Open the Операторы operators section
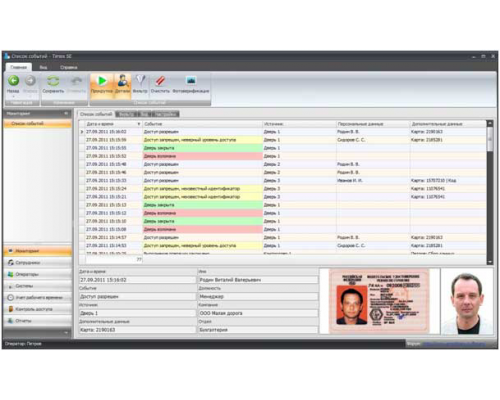500x400 pixels. click(x=38, y=274)
